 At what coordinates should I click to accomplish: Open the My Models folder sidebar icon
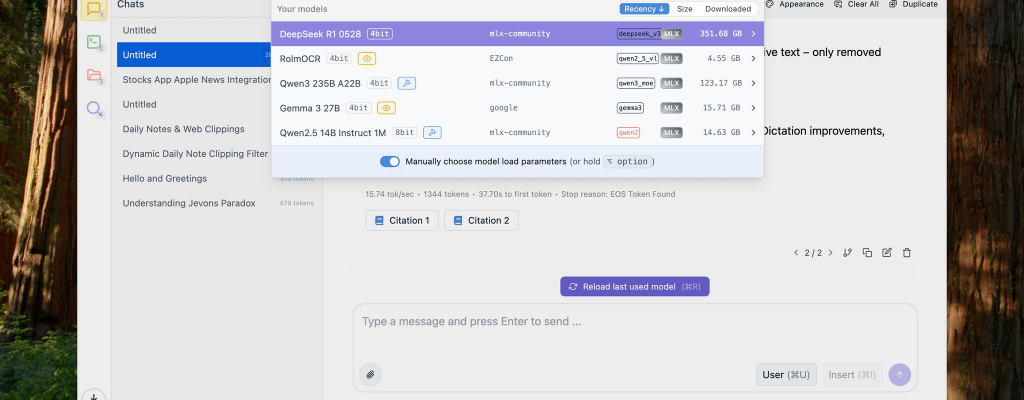tap(94, 75)
